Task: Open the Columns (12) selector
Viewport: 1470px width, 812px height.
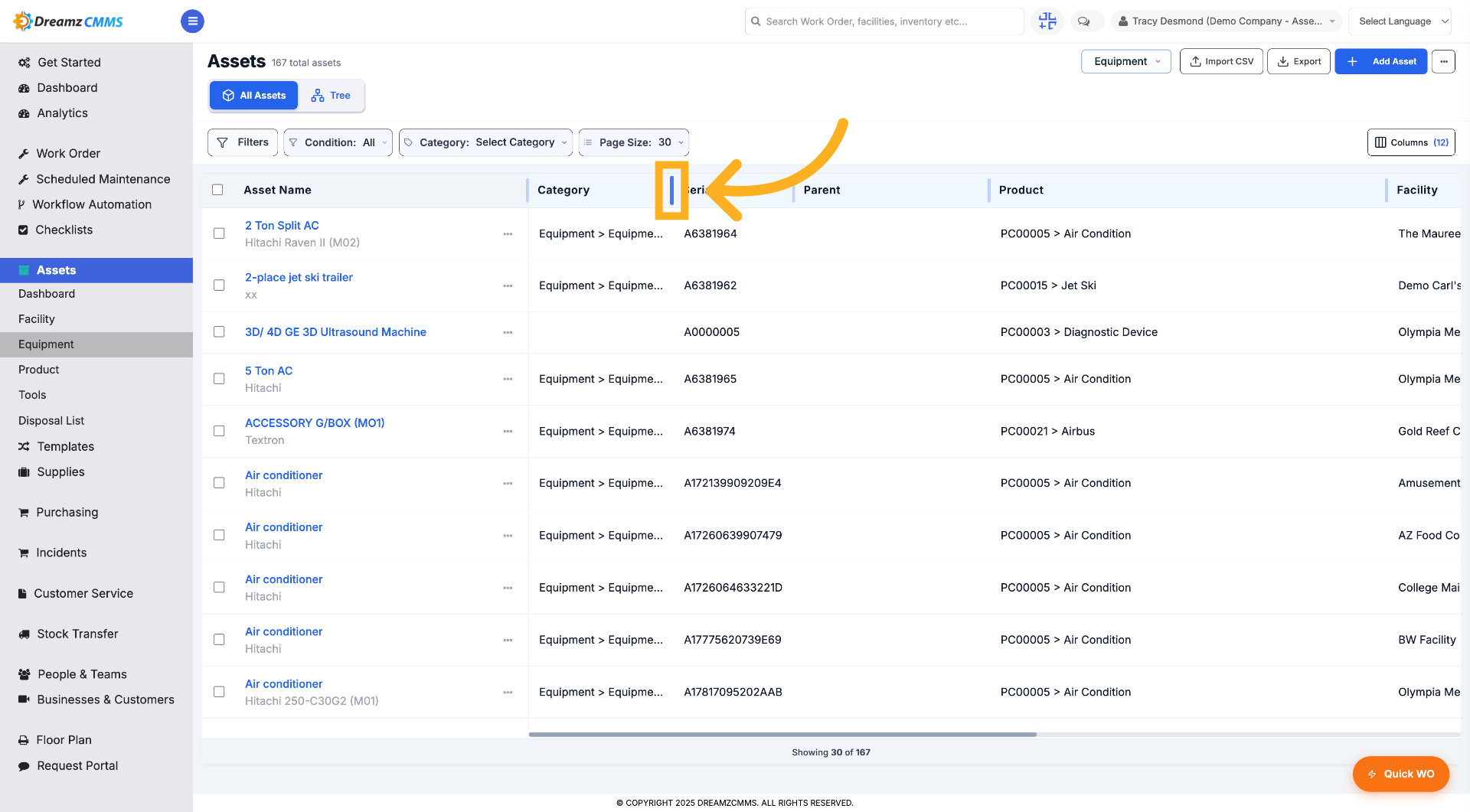Action: point(1411,142)
